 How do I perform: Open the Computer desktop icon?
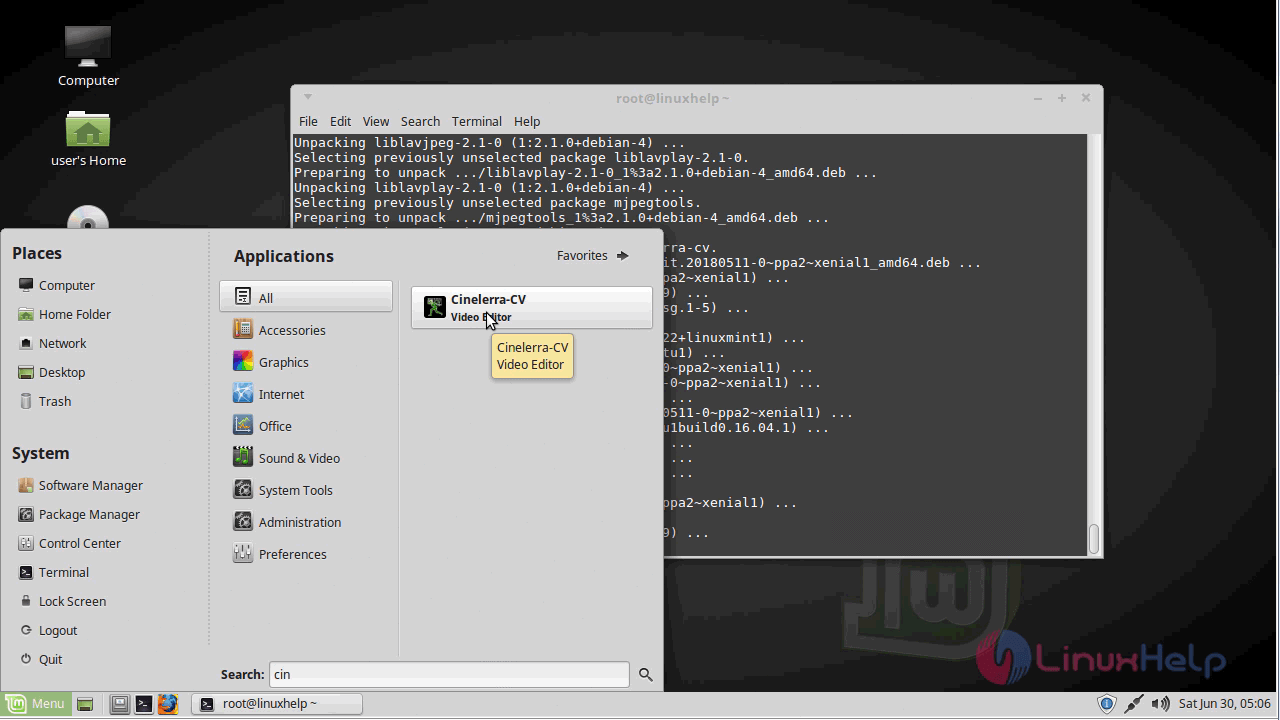88,56
